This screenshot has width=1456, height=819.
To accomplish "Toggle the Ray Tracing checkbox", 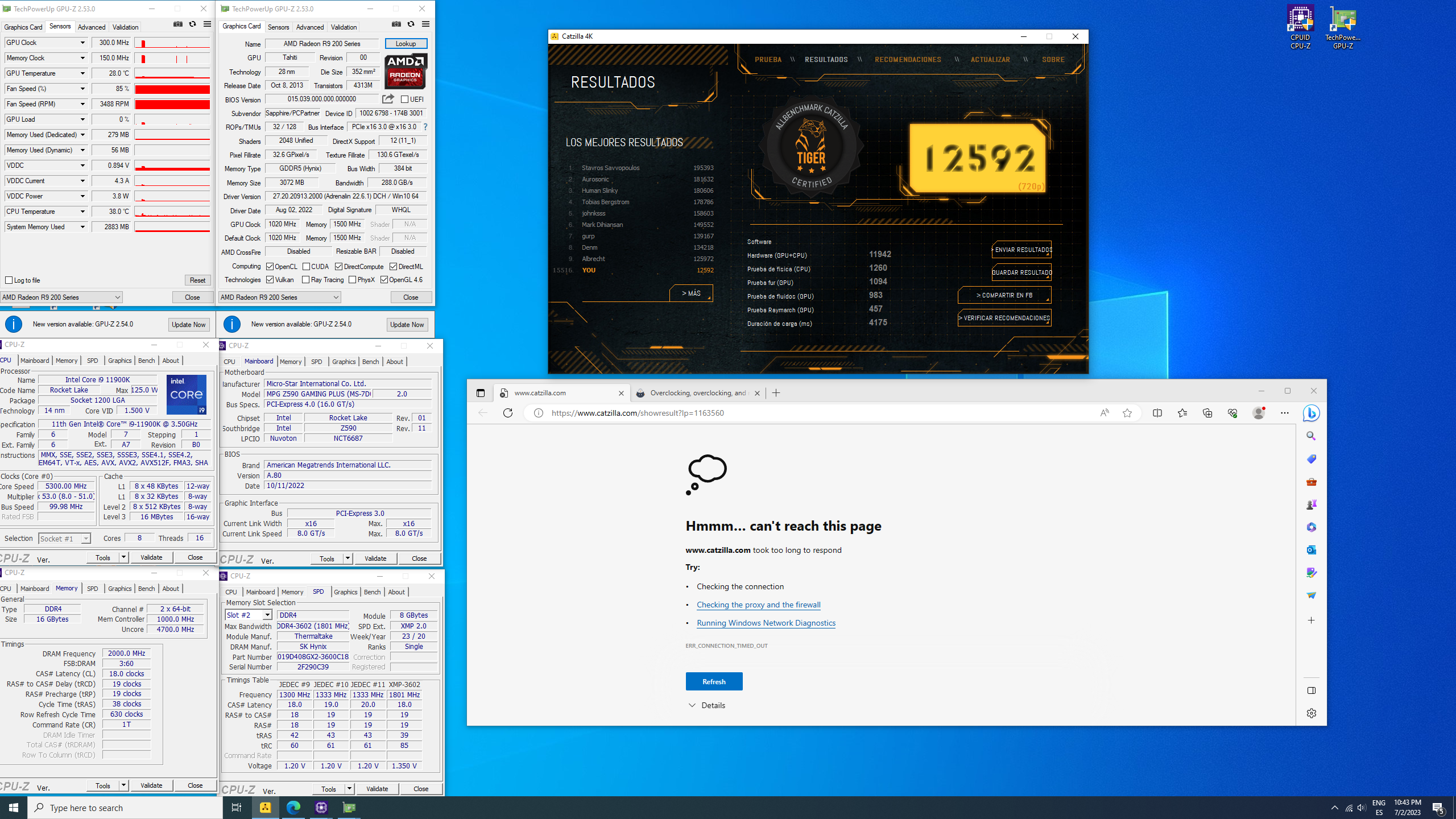I will (306, 280).
